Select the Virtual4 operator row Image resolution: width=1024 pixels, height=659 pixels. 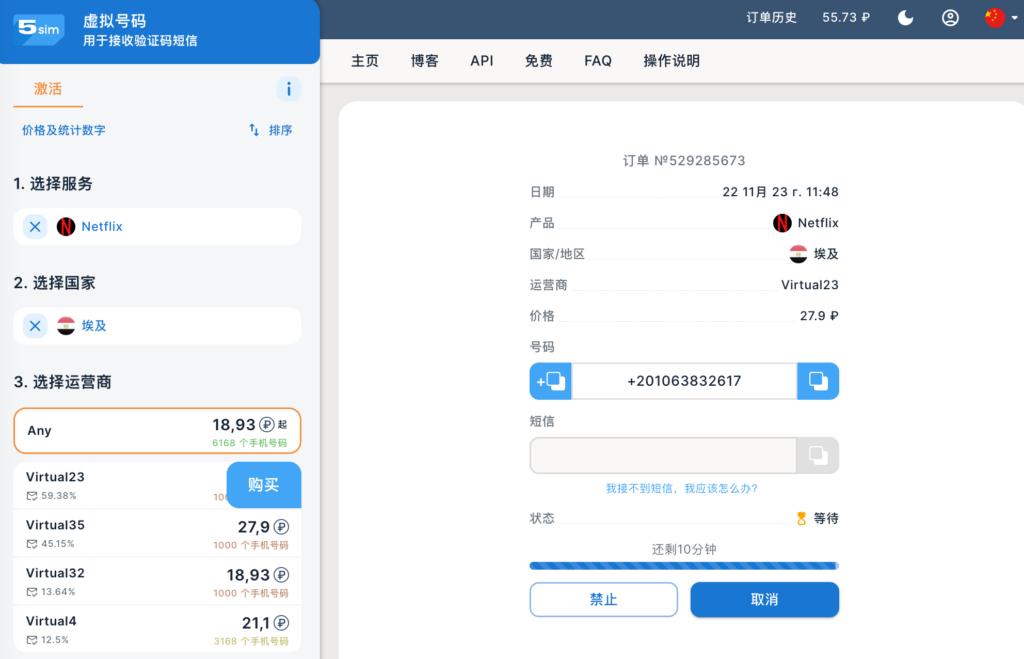[157, 630]
